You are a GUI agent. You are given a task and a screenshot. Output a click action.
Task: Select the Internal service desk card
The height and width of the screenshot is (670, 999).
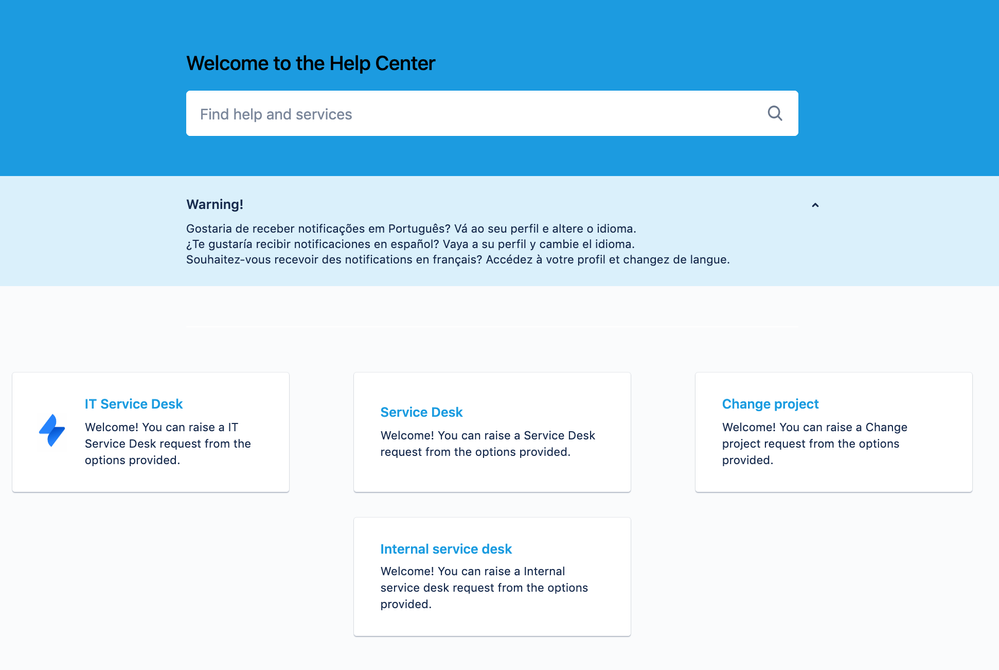491,576
